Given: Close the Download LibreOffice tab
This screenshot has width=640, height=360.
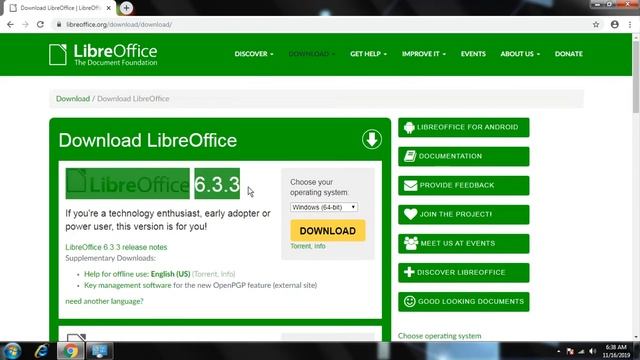Looking at the screenshot, I should tap(109, 8).
